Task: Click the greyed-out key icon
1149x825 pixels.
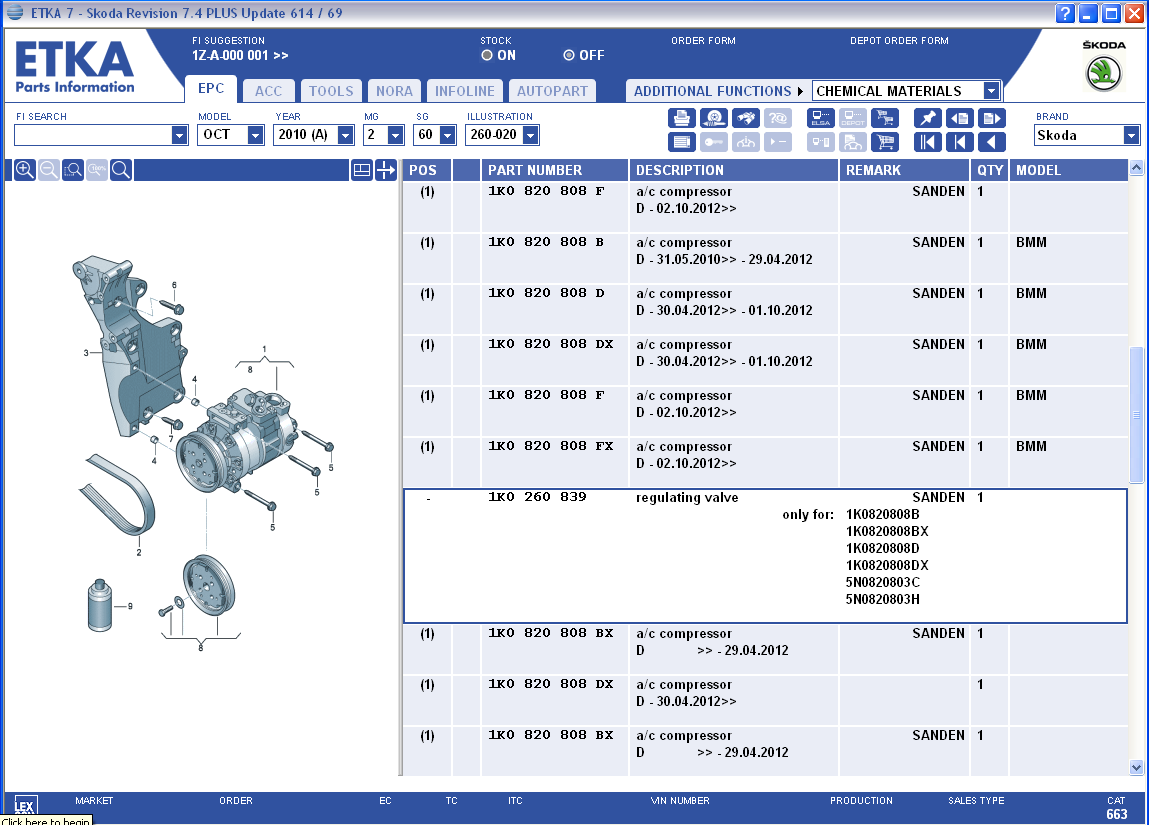Action: pyautogui.click(x=714, y=142)
